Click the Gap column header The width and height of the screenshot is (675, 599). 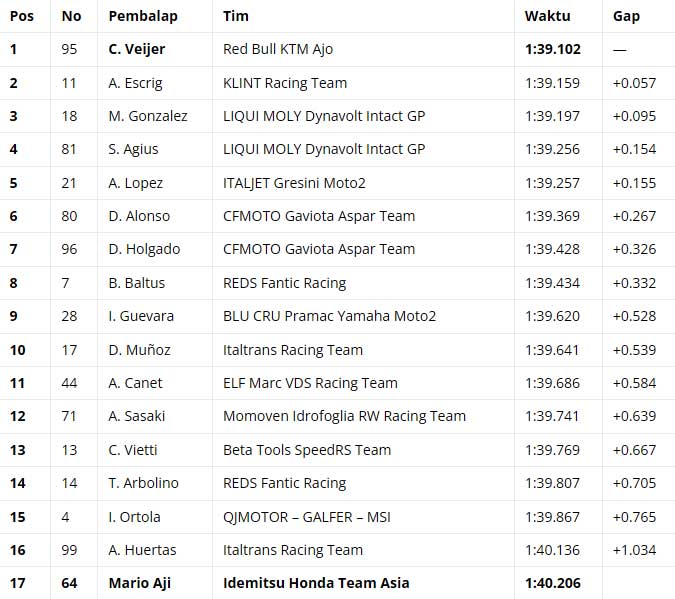[x=626, y=16]
